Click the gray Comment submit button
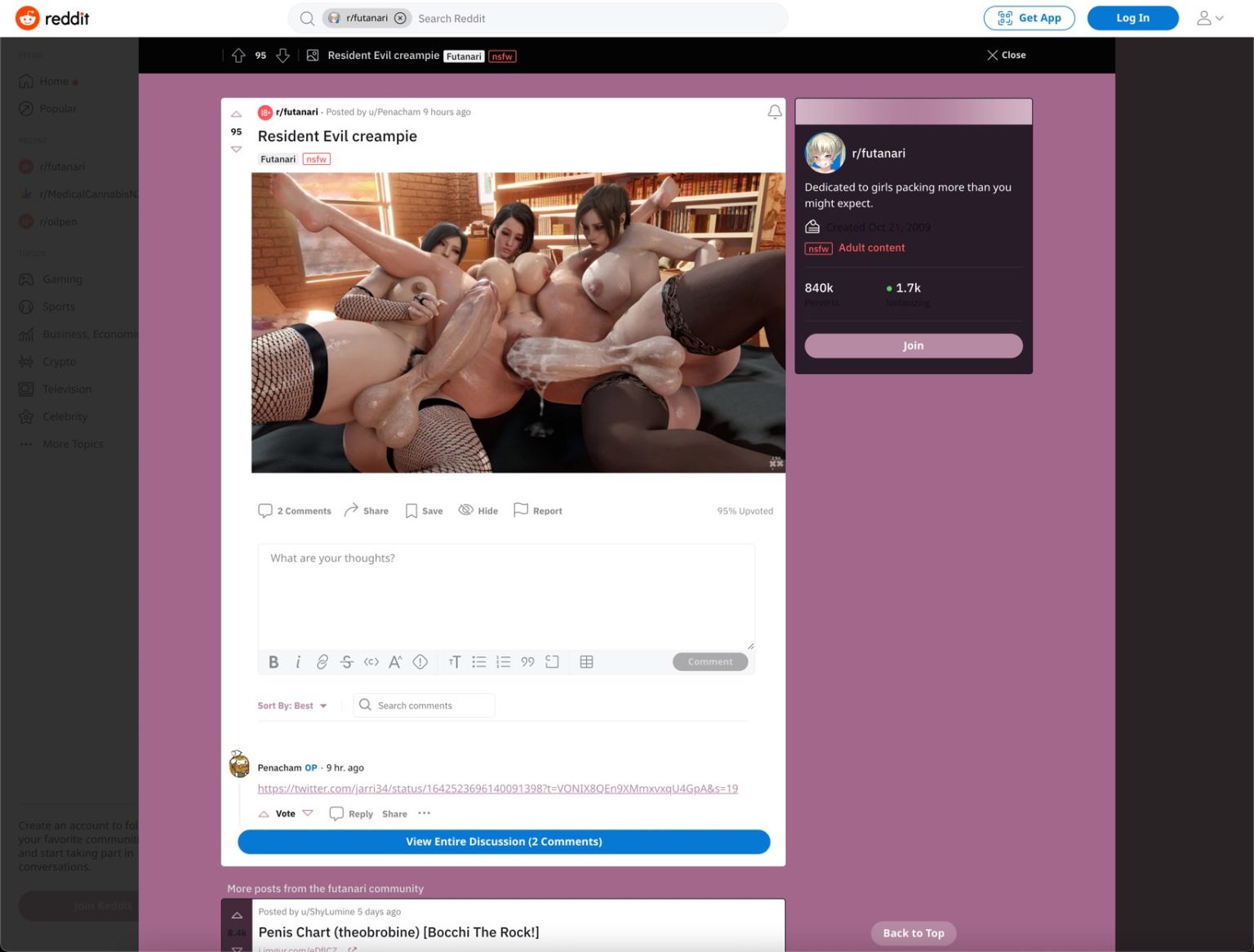The image size is (1254, 952). click(x=710, y=662)
